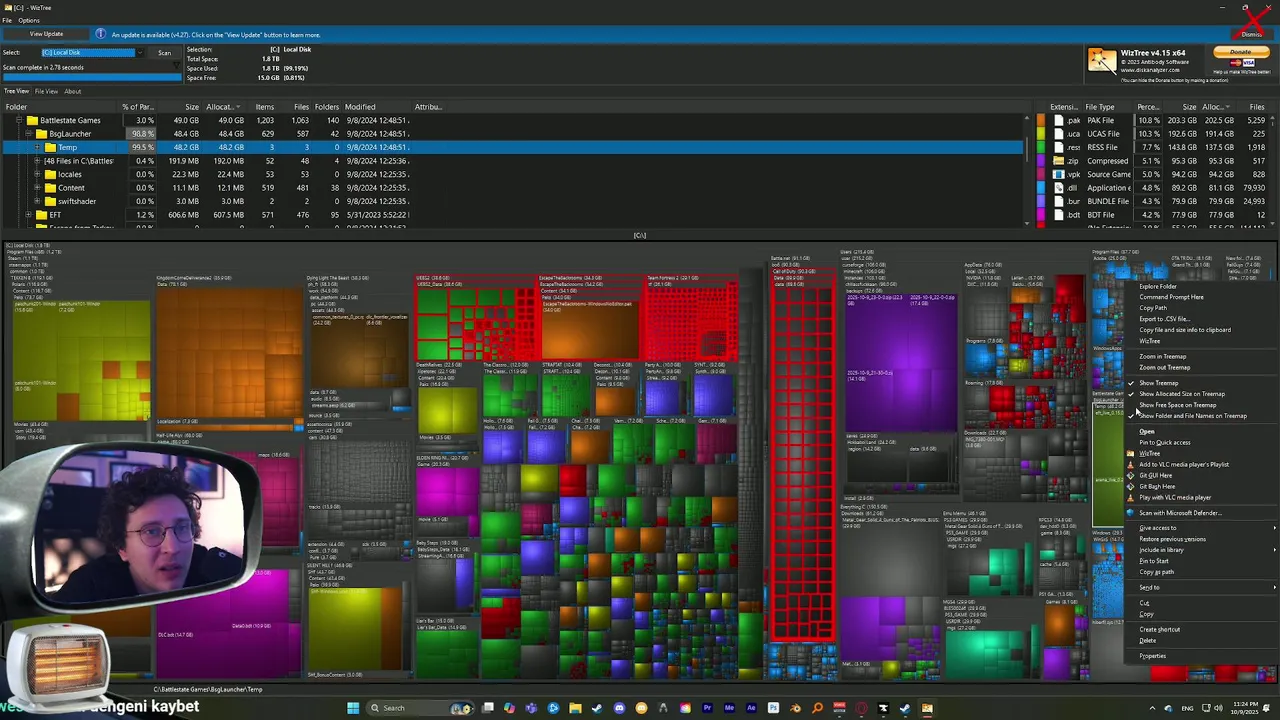The width and height of the screenshot is (1280, 720).
Task: Expand the locales folder node
Action: (37, 174)
